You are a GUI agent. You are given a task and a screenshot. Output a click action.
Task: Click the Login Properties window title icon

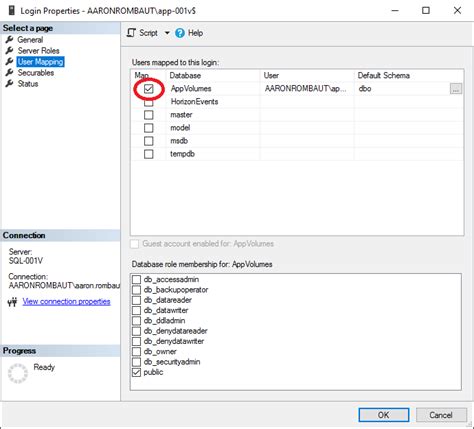[x=12, y=10]
